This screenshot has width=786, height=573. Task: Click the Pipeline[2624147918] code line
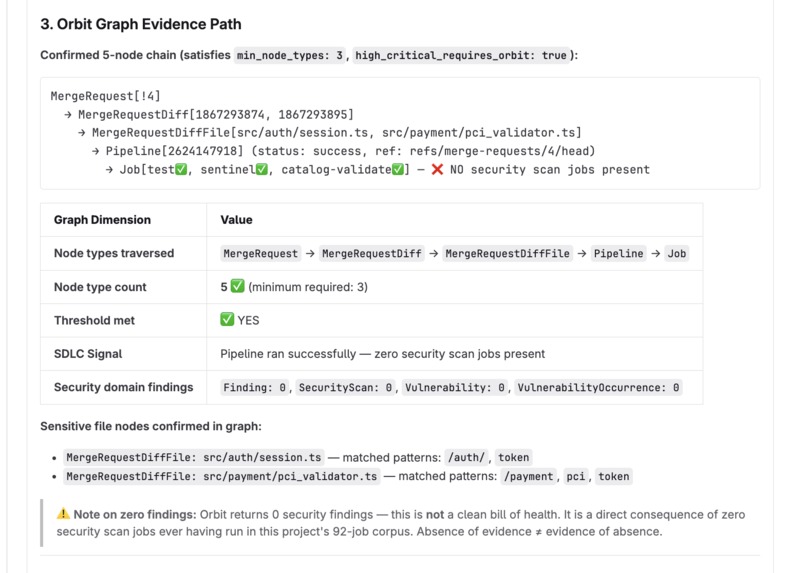click(x=344, y=151)
